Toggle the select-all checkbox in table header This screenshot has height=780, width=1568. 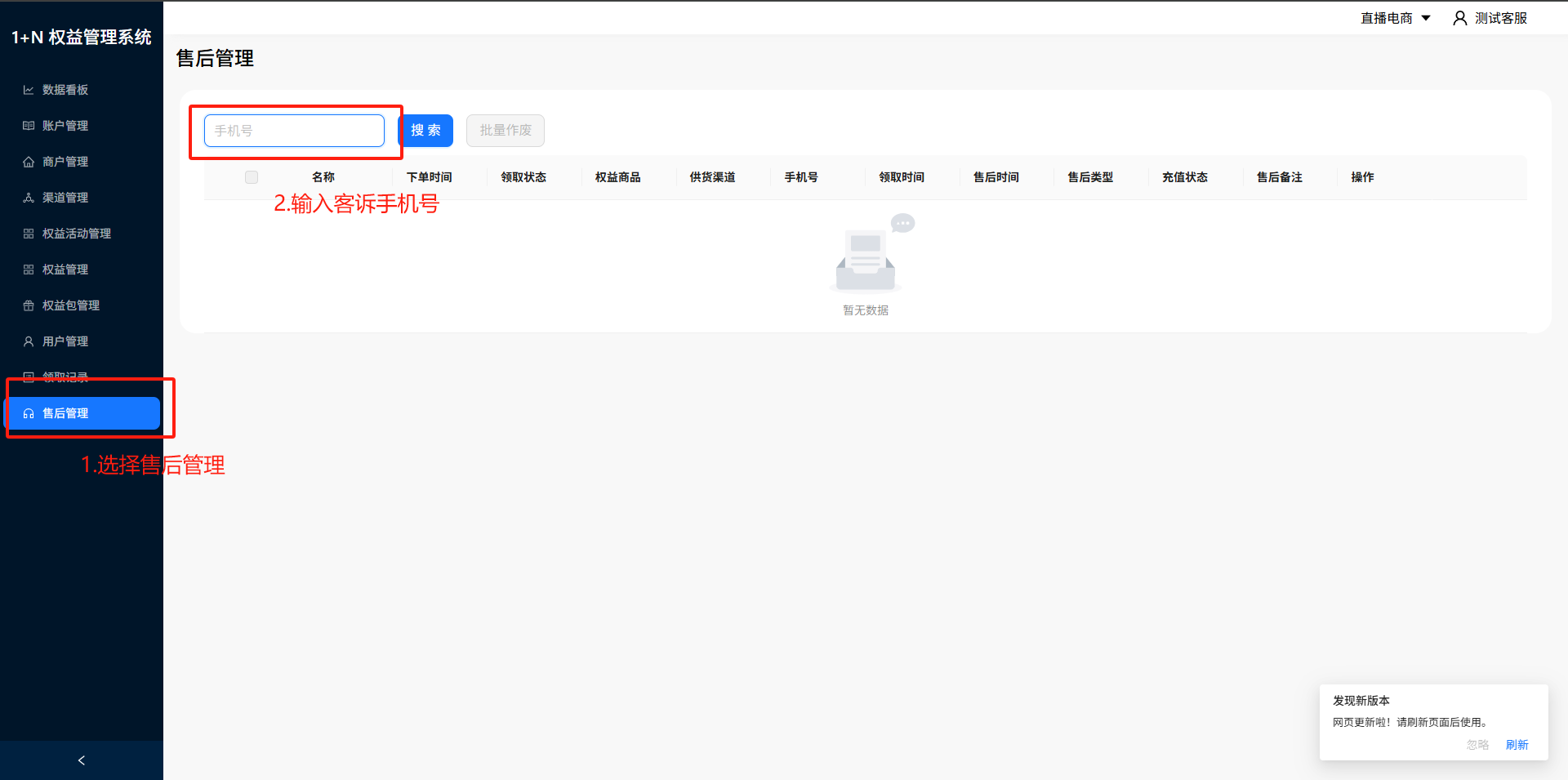[x=252, y=177]
